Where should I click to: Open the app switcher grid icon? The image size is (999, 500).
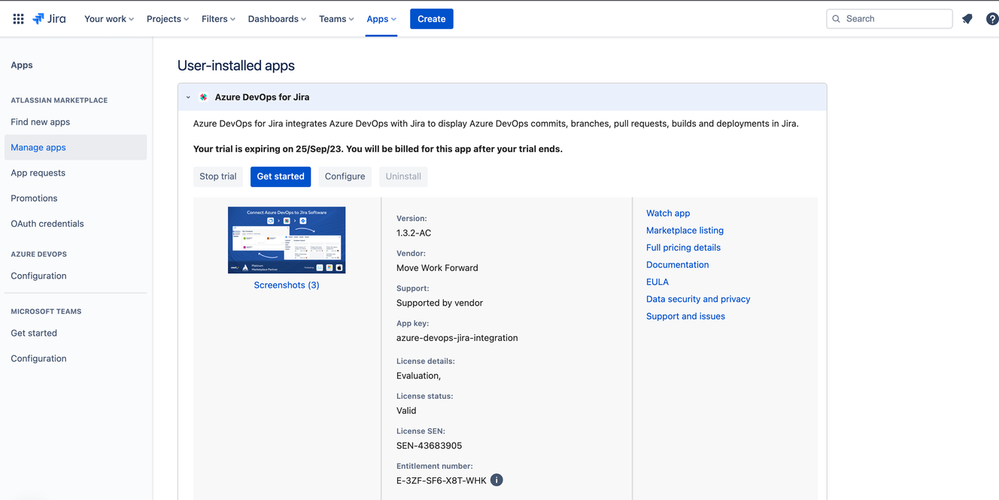18,19
